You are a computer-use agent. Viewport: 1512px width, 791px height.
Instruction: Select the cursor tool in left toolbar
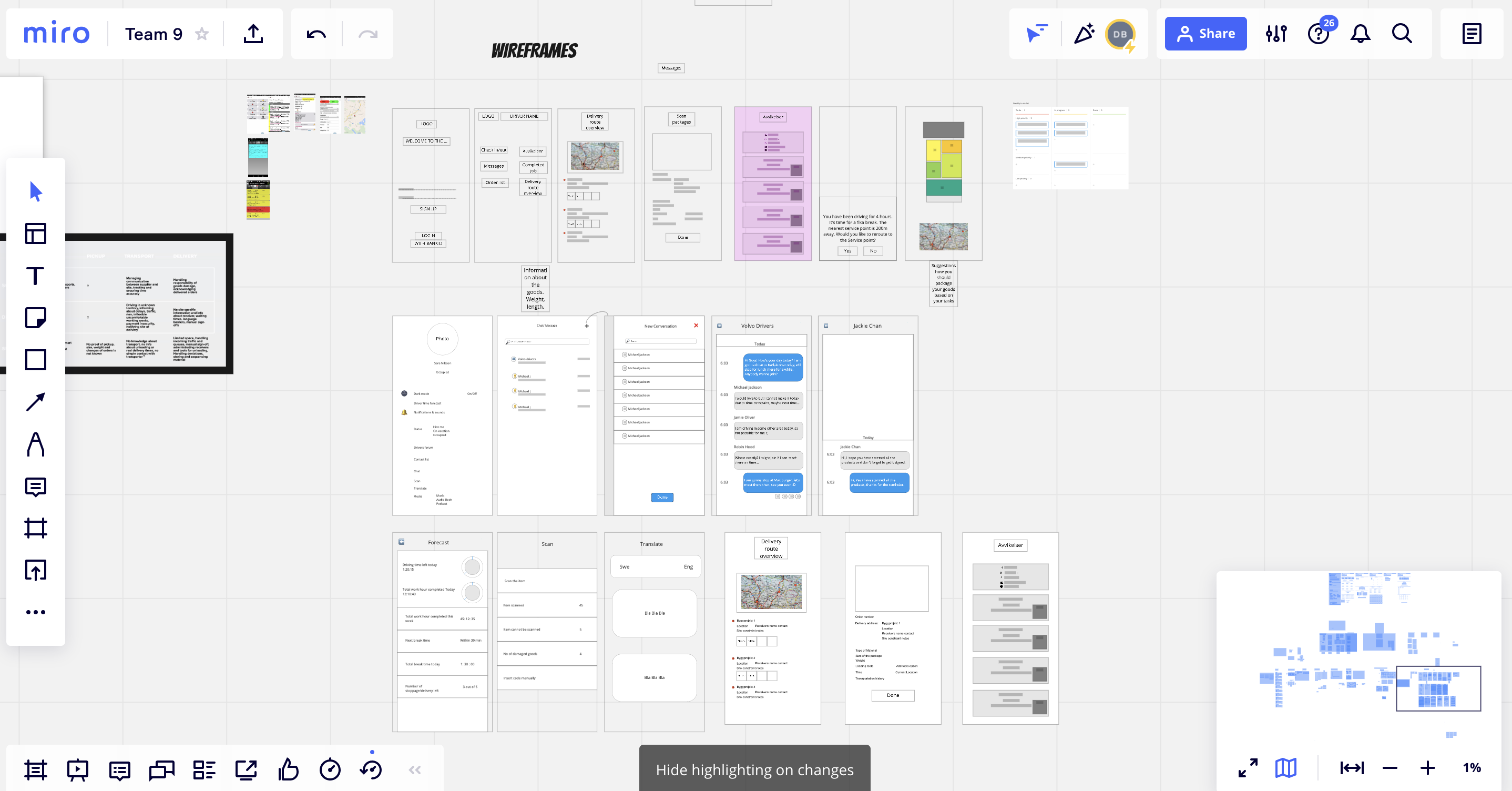pos(36,191)
